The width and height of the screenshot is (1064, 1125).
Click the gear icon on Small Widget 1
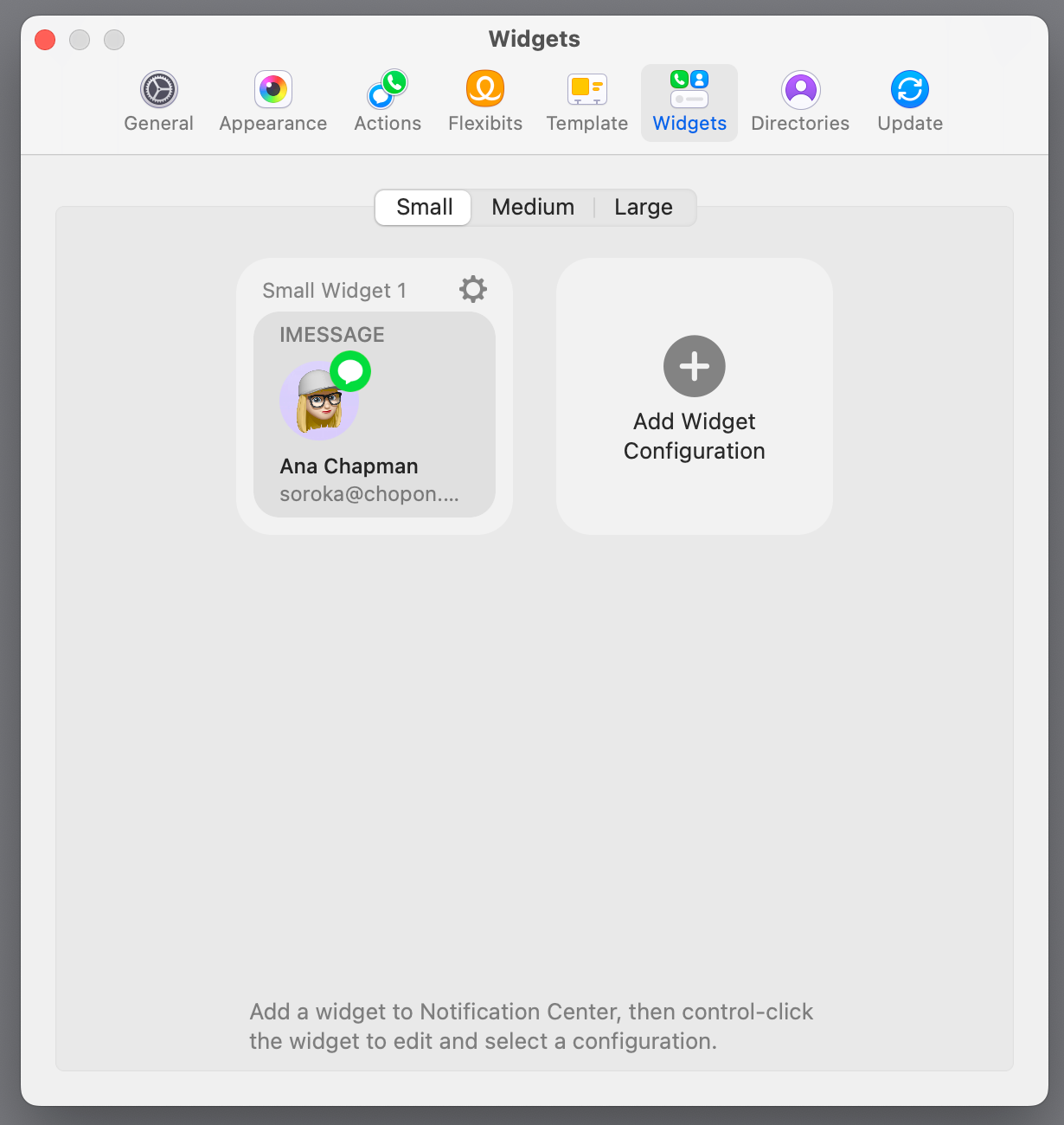[x=473, y=289]
